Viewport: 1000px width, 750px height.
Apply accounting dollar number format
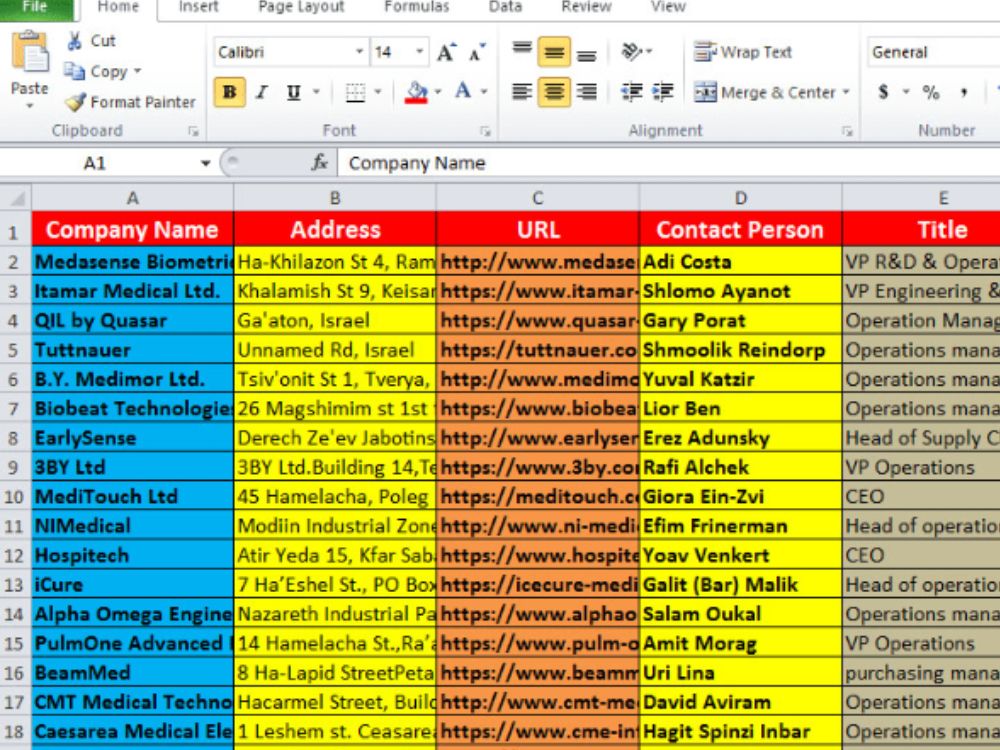883,92
